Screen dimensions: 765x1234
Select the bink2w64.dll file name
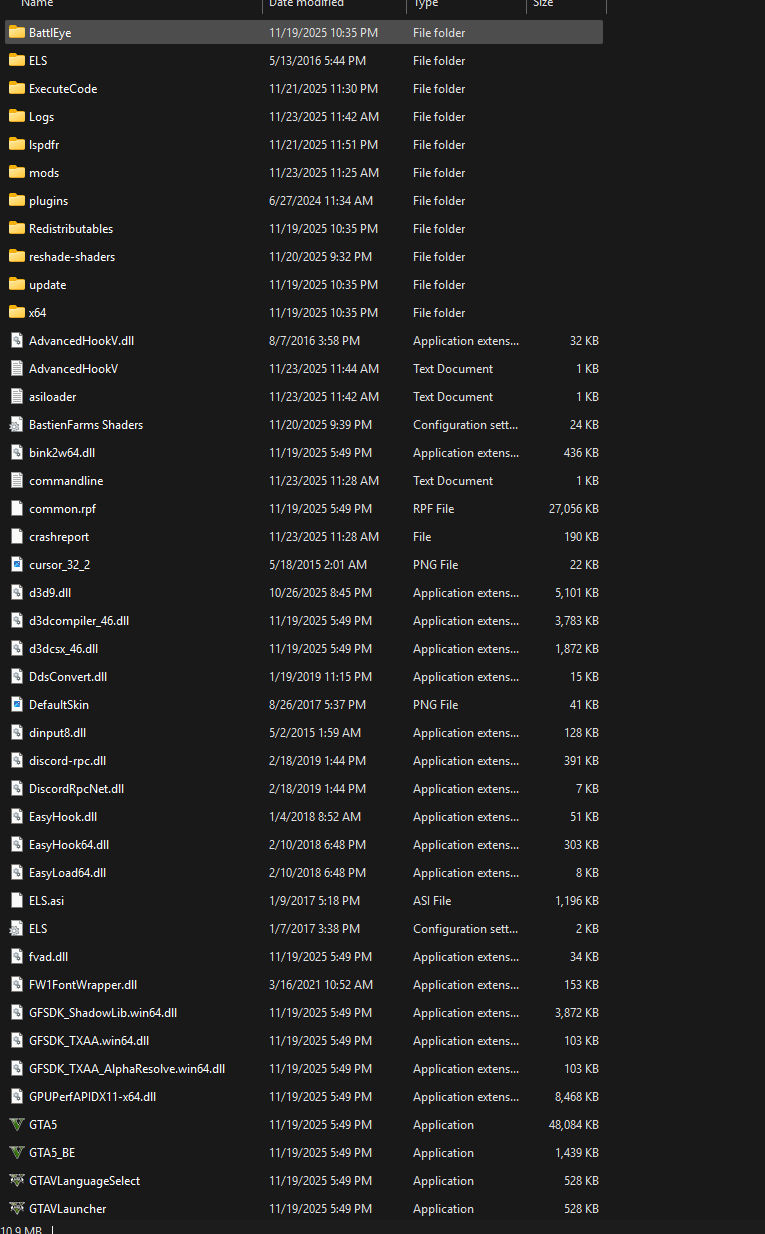pos(62,453)
